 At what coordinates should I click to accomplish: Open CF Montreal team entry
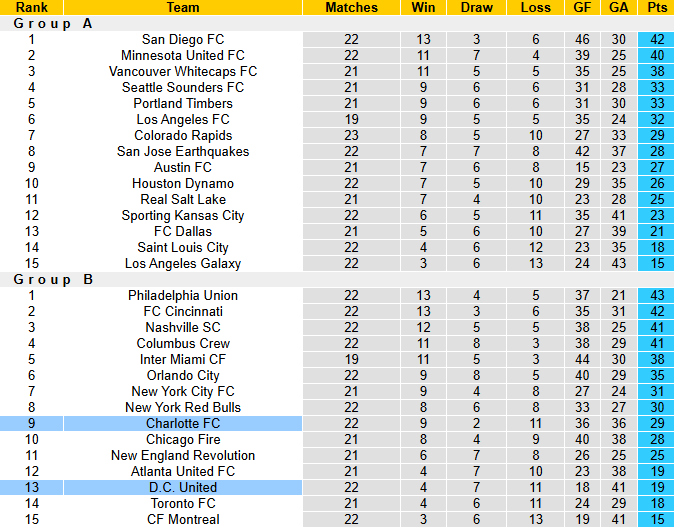(183, 520)
